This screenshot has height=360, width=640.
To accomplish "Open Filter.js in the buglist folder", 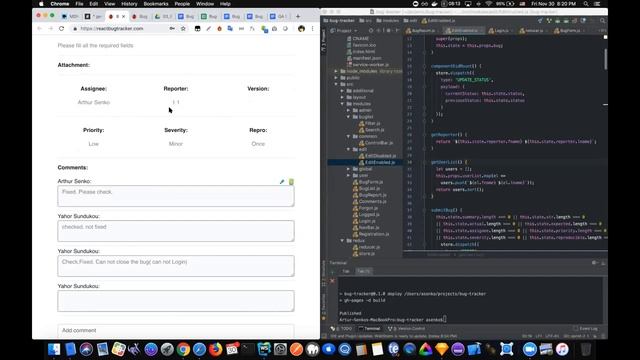I will click(369, 123).
